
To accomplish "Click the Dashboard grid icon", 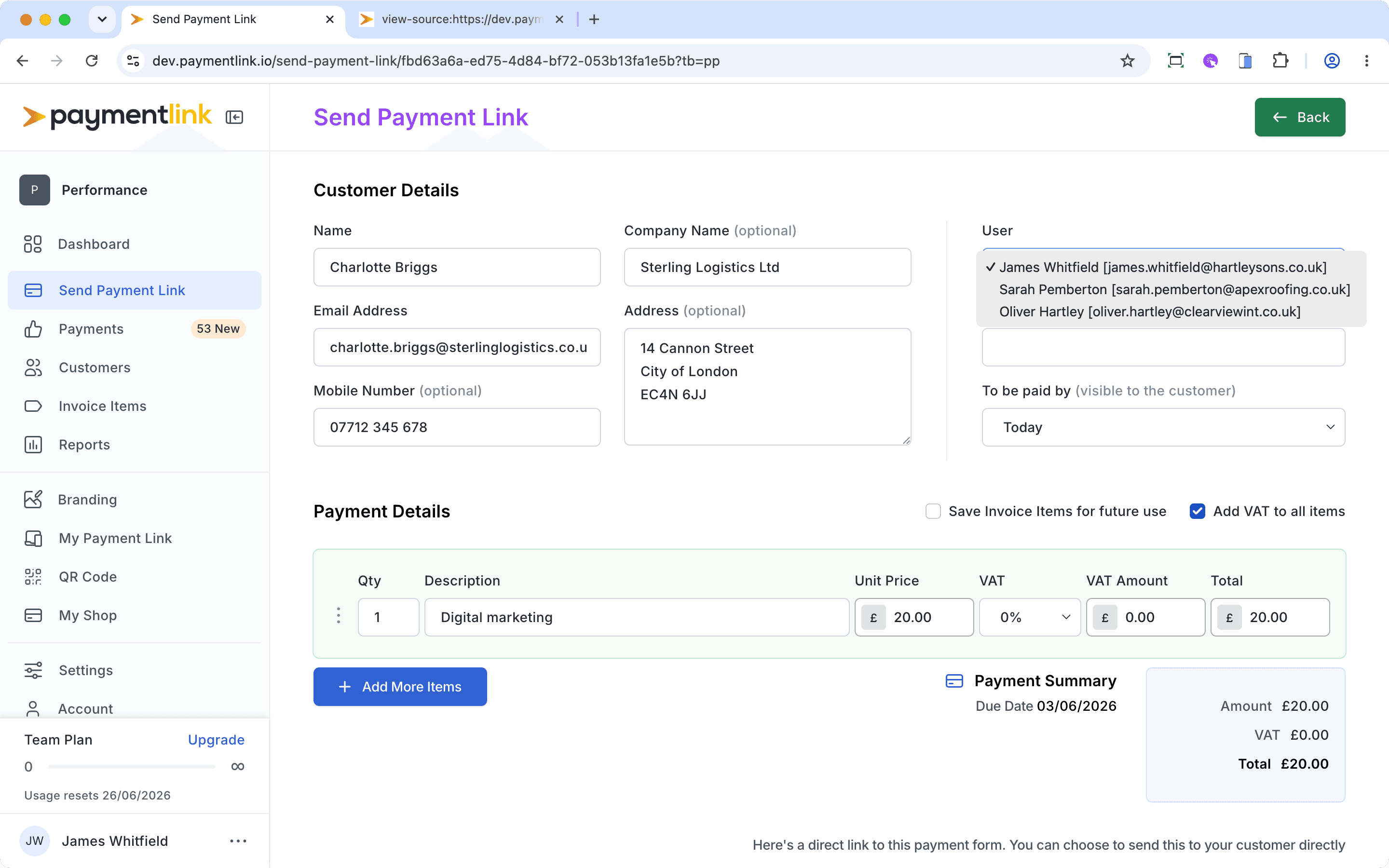I will (x=33, y=244).
